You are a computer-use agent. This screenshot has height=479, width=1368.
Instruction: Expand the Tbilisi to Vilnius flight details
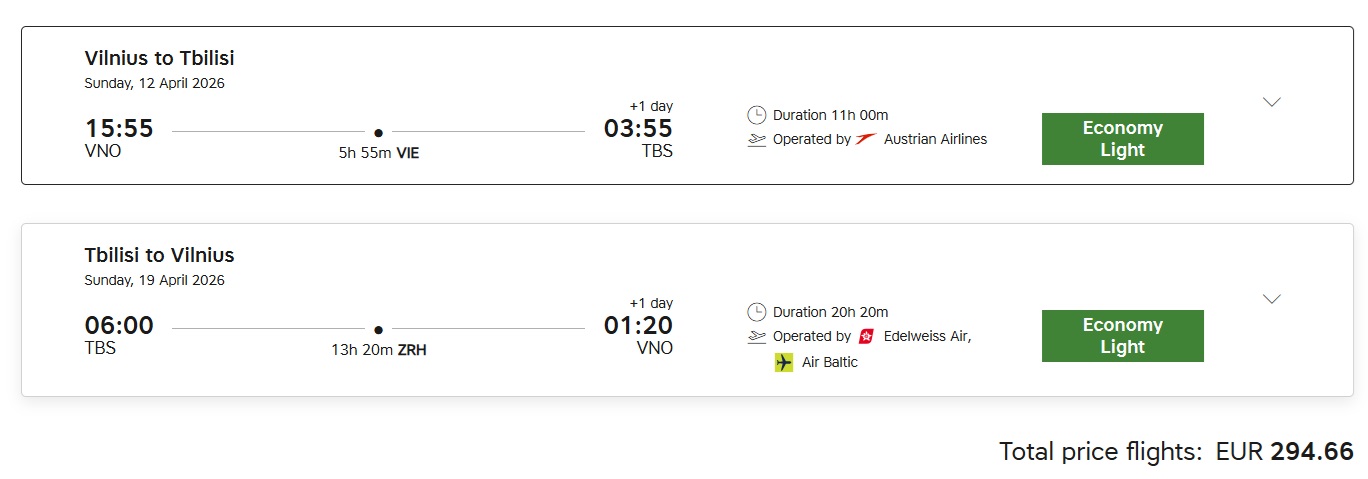[1272, 299]
